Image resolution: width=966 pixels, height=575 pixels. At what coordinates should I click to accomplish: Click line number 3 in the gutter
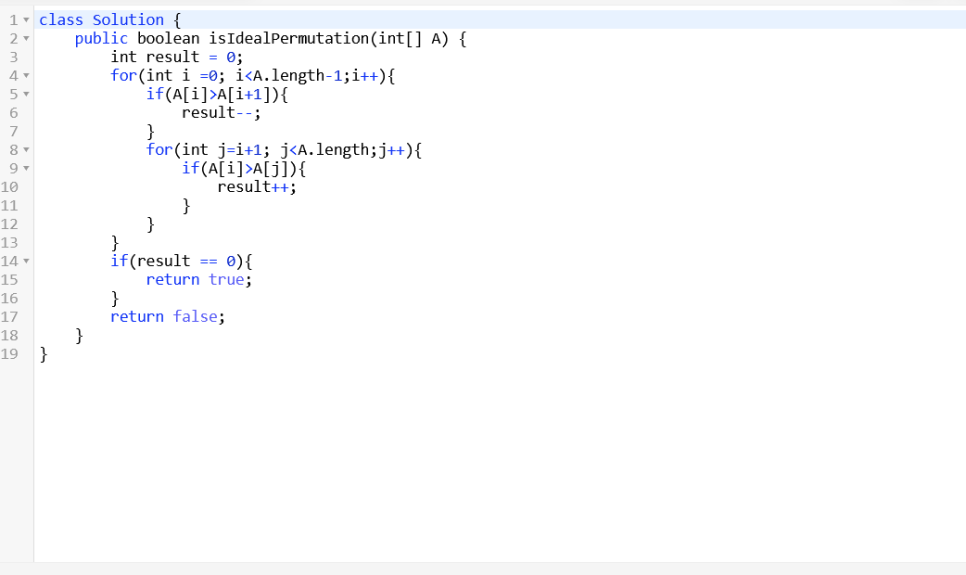pos(14,57)
